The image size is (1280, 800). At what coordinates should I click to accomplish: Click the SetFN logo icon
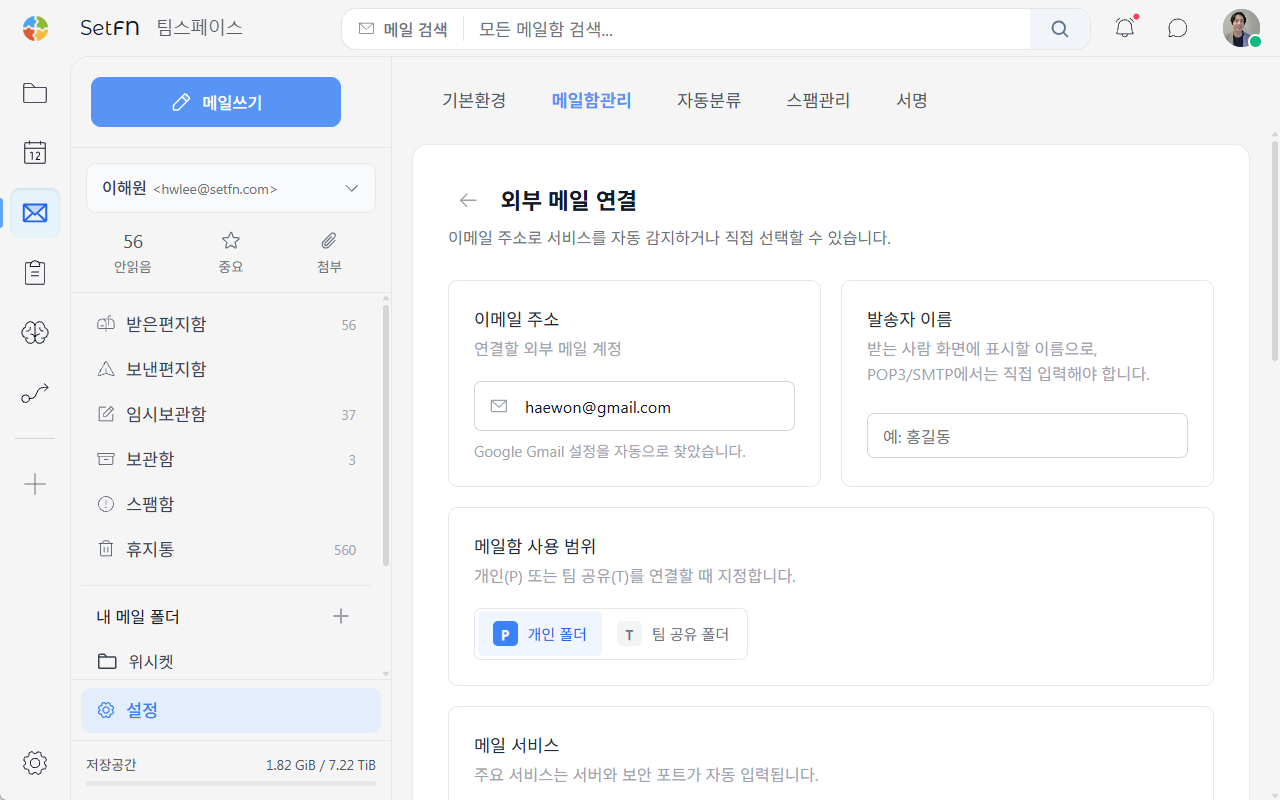point(35,29)
